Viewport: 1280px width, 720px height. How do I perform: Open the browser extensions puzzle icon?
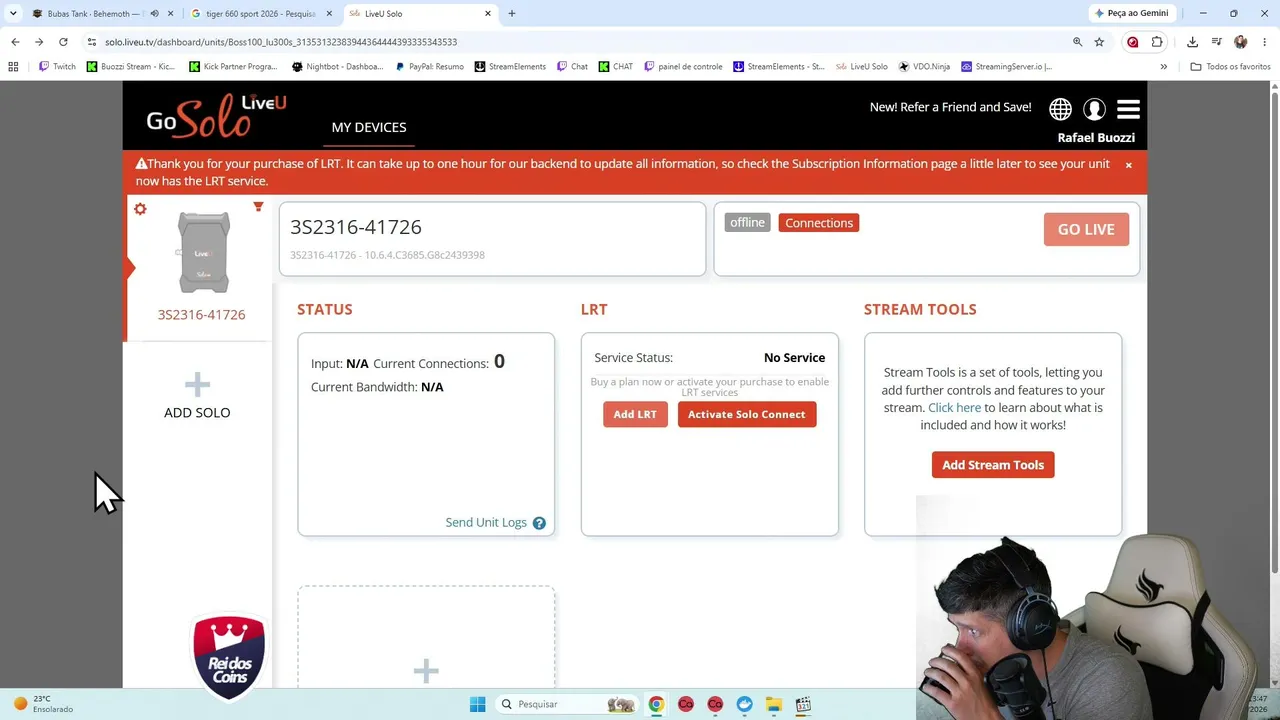(x=1157, y=42)
